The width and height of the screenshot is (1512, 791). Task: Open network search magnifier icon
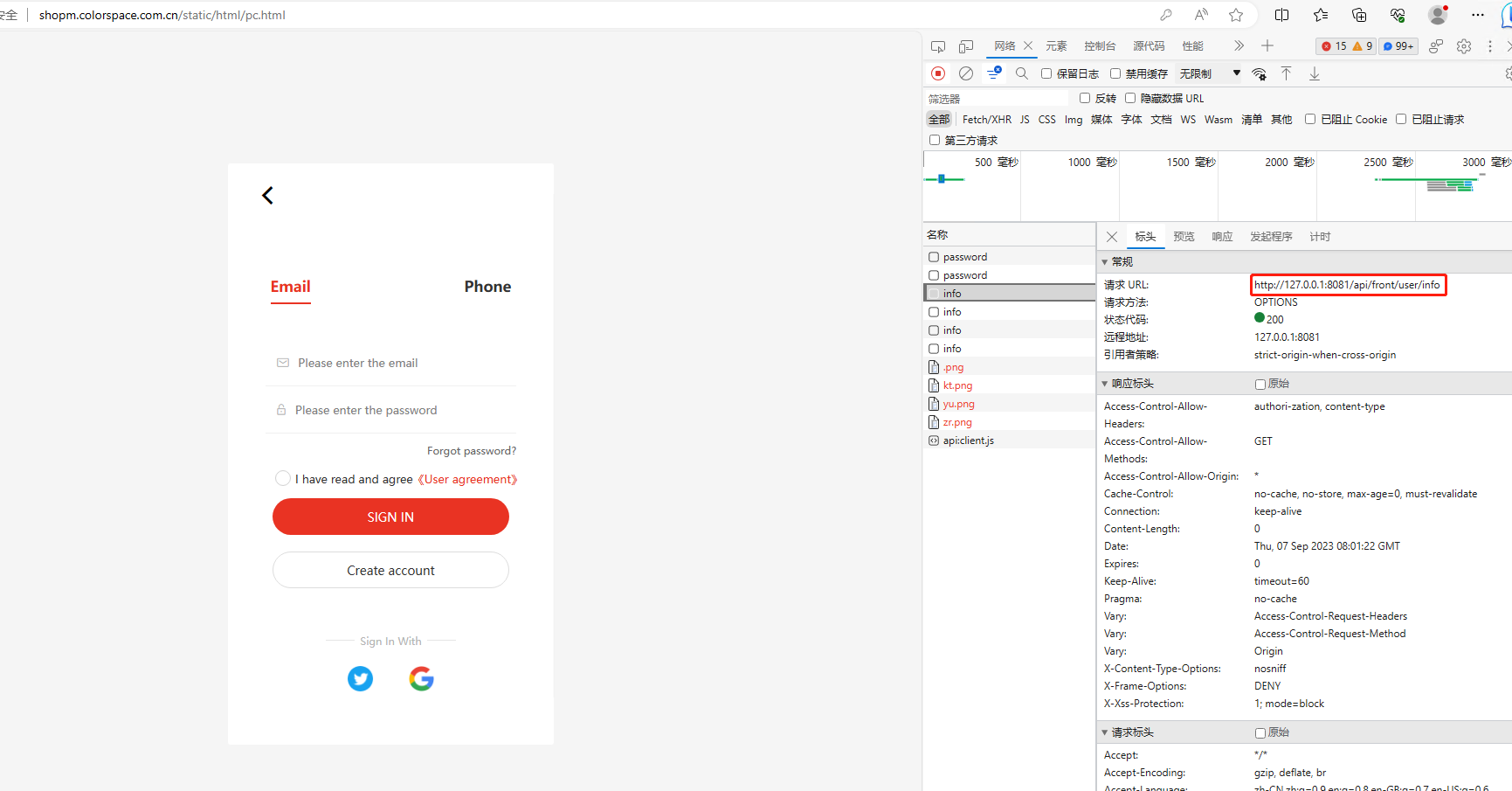click(x=1022, y=73)
